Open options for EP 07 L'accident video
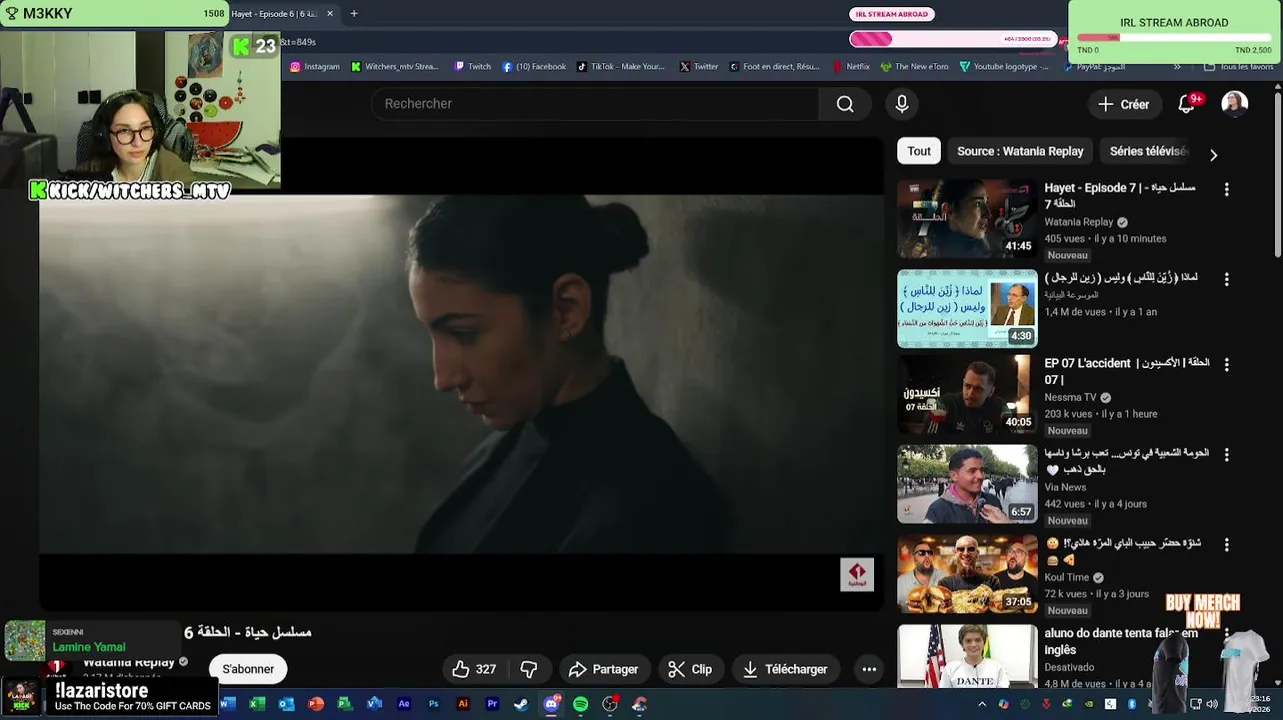Image resolution: width=1283 pixels, height=720 pixels. click(1227, 364)
